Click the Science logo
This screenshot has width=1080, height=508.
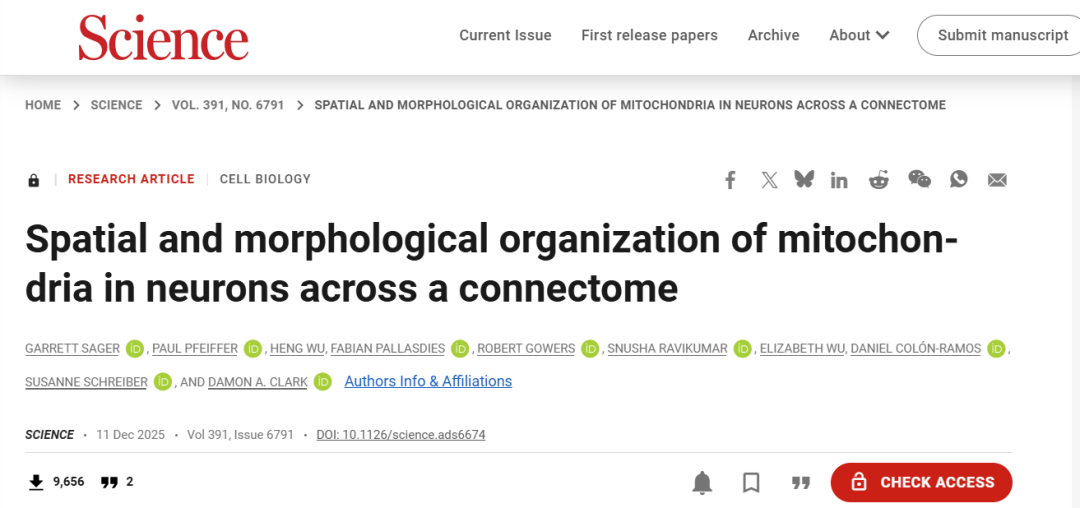(x=164, y=38)
